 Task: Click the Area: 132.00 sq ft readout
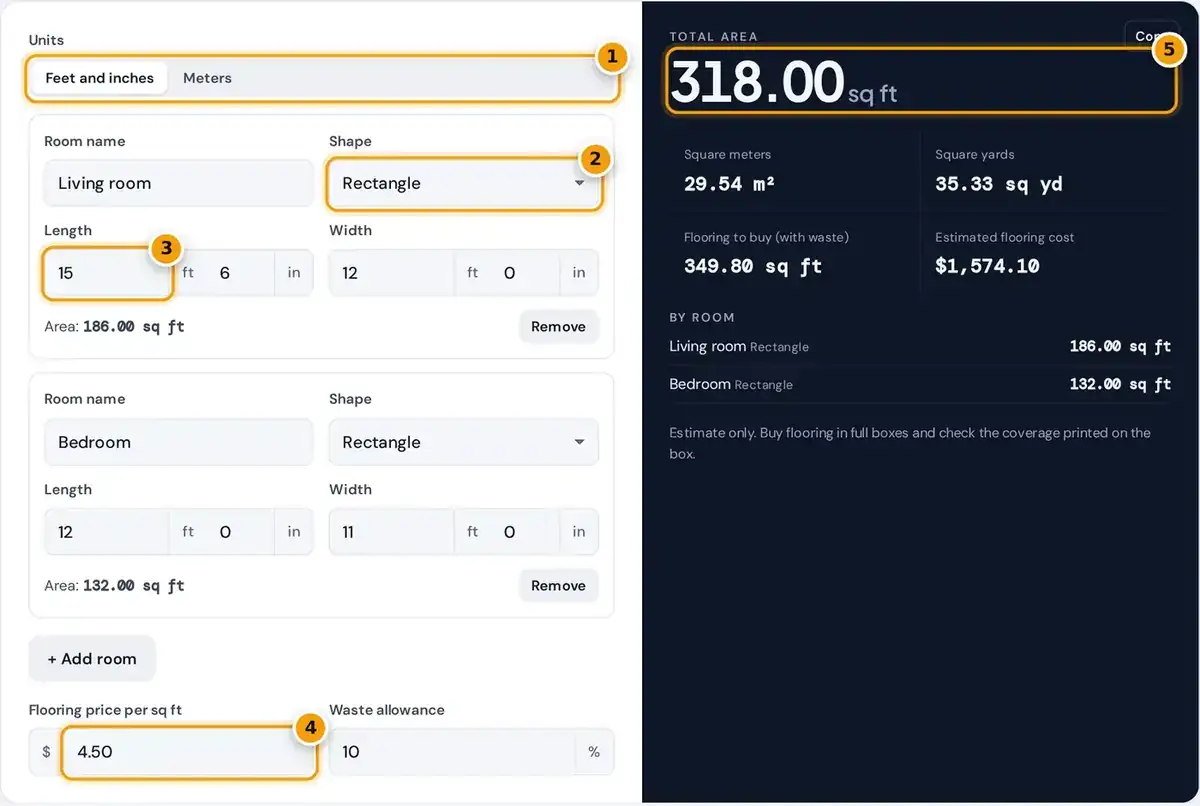point(115,586)
